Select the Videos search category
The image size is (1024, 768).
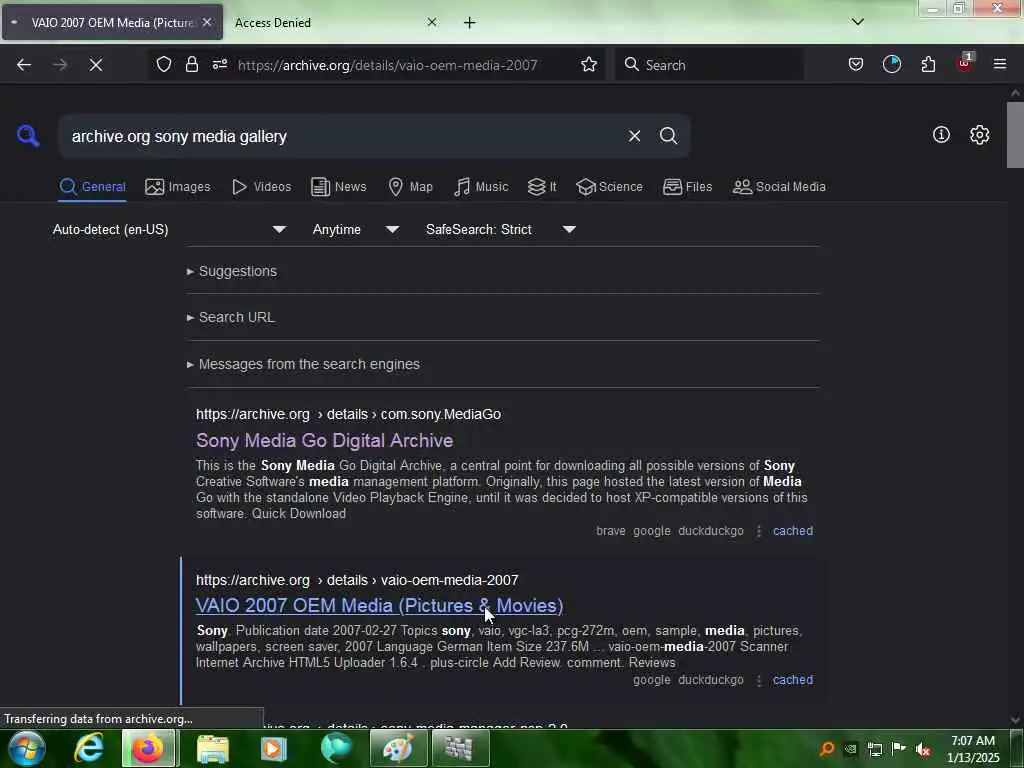point(261,187)
